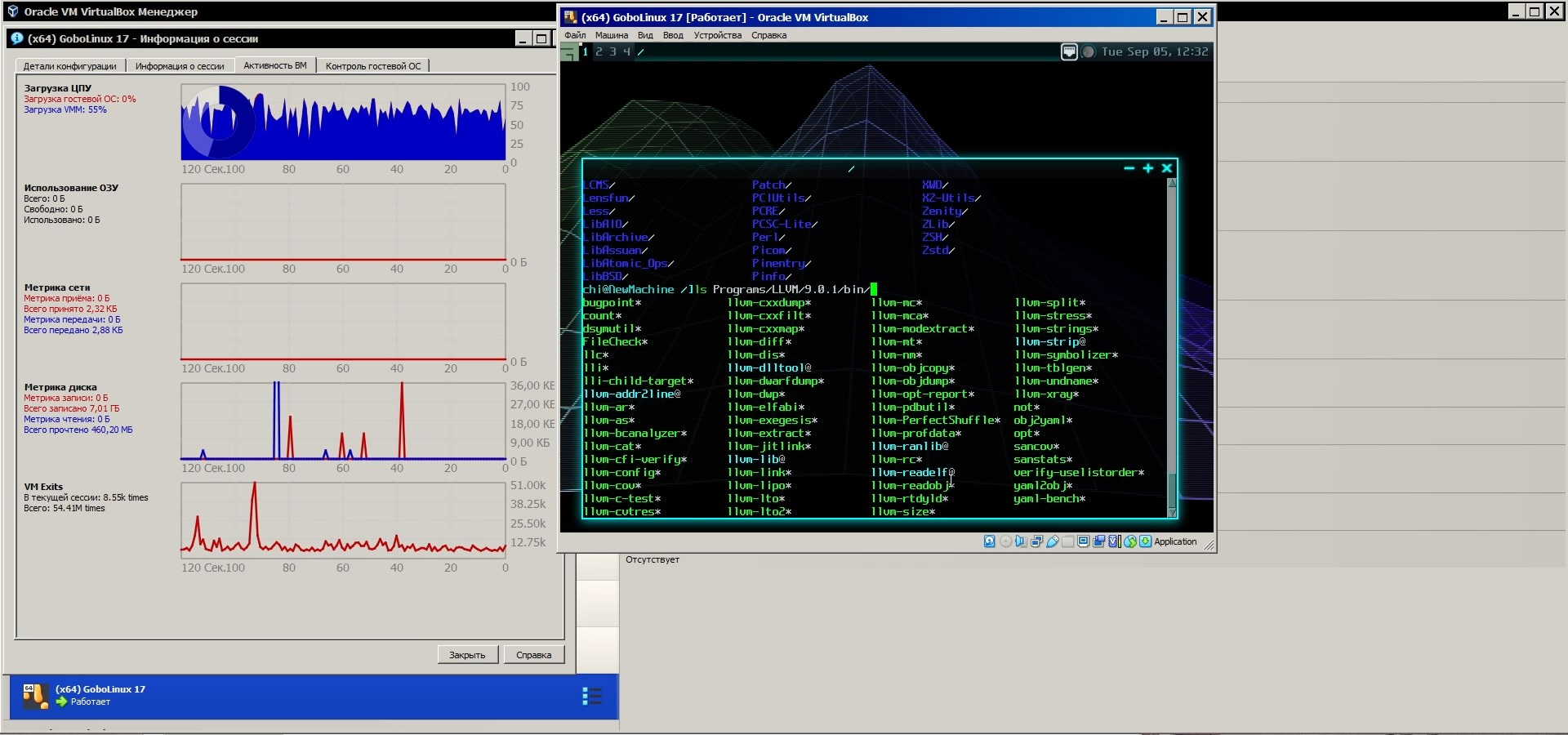Open the Устройства menu
1568x735 pixels.
(717, 35)
